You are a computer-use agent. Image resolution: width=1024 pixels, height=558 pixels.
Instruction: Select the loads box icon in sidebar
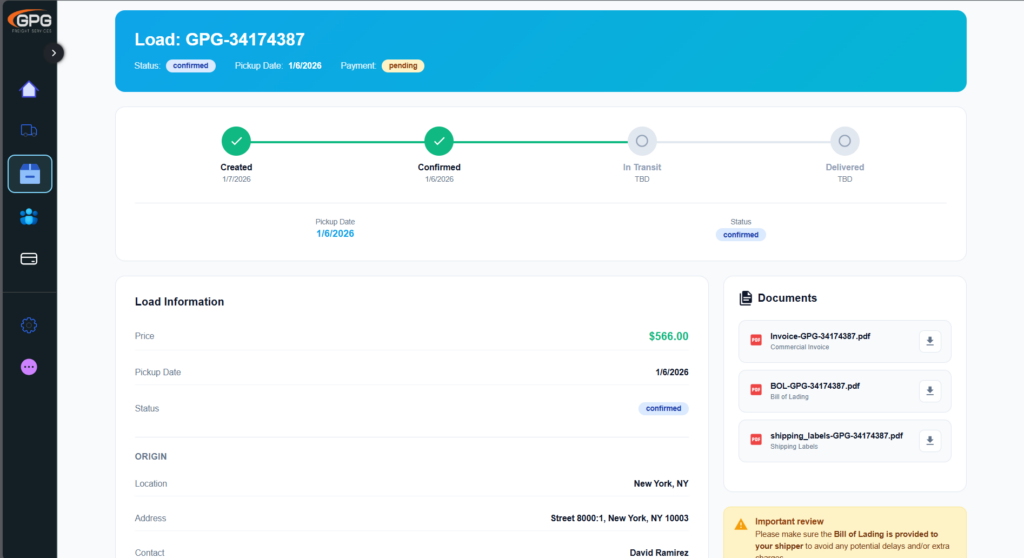coord(29,174)
